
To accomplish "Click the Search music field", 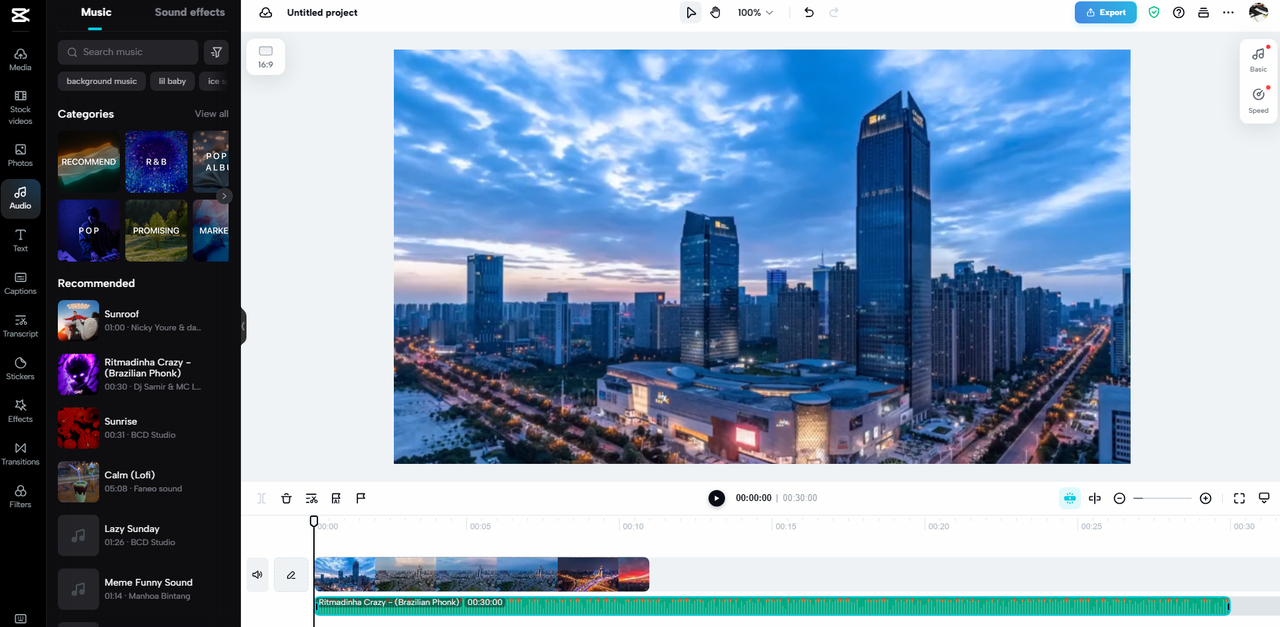I will [x=128, y=52].
